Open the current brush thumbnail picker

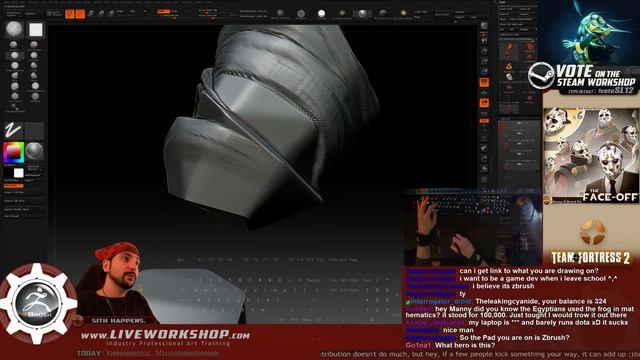pyautogui.click(x=14, y=29)
